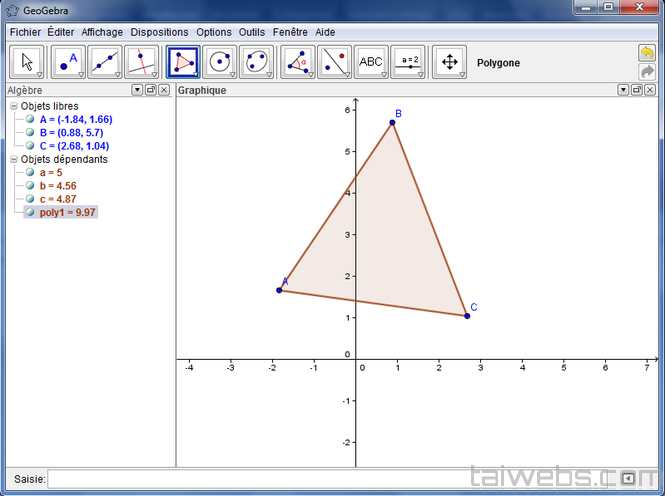Open the Polygon tool's submenu triangle
The height and width of the screenshot is (496, 665).
(196, 75)
